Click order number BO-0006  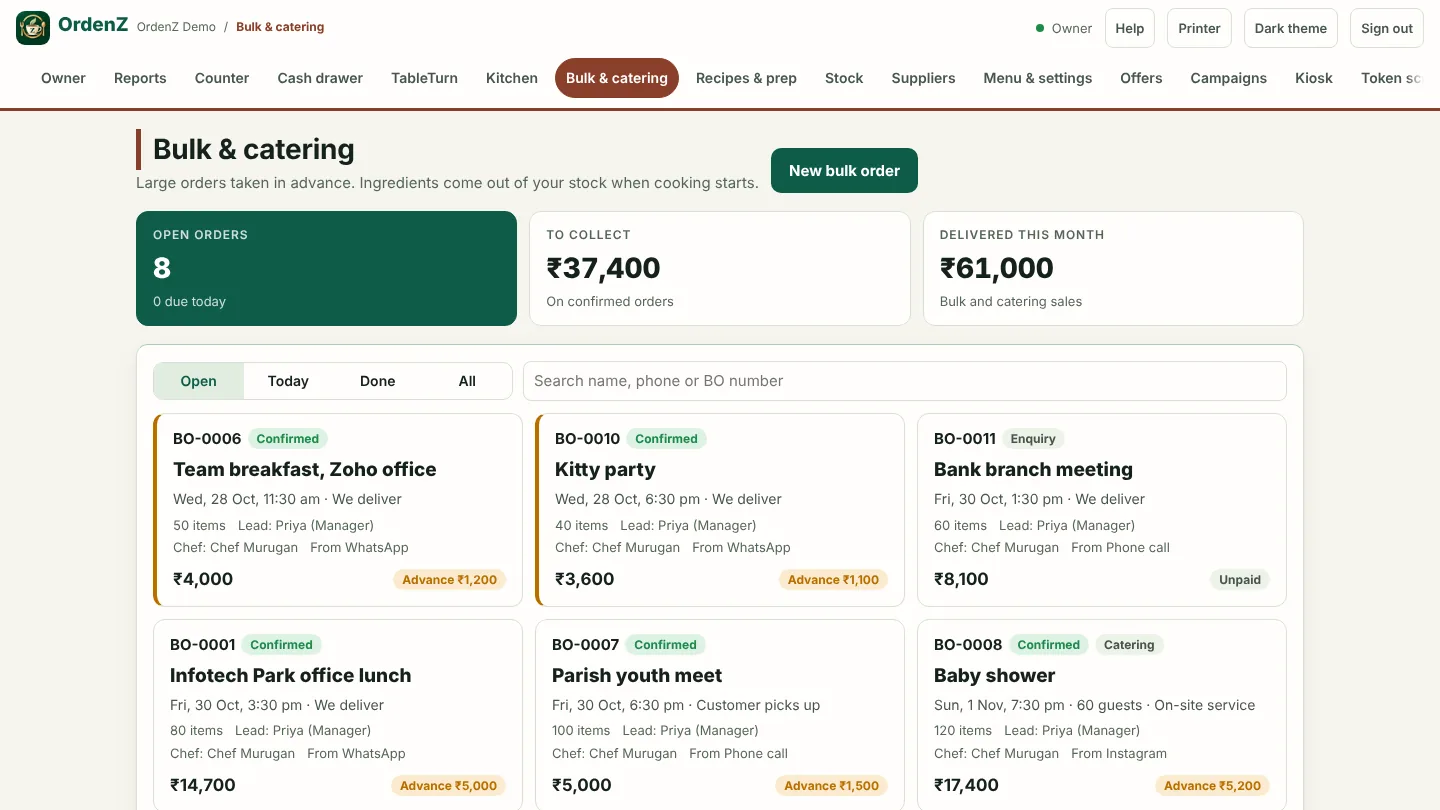(x=207, y=439)
